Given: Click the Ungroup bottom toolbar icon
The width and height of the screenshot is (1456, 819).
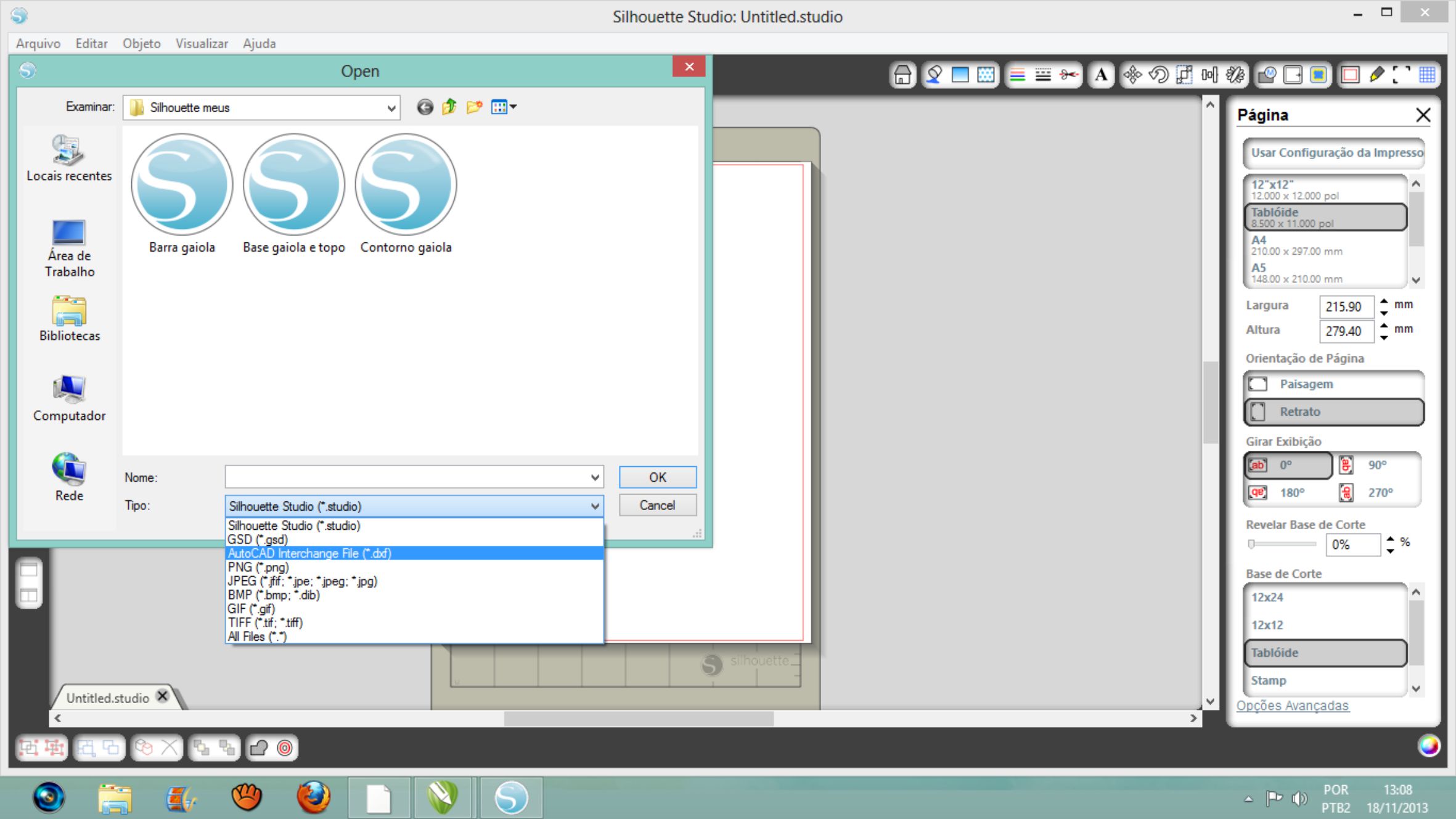Looking at the screenshot, I should (54, 748).
